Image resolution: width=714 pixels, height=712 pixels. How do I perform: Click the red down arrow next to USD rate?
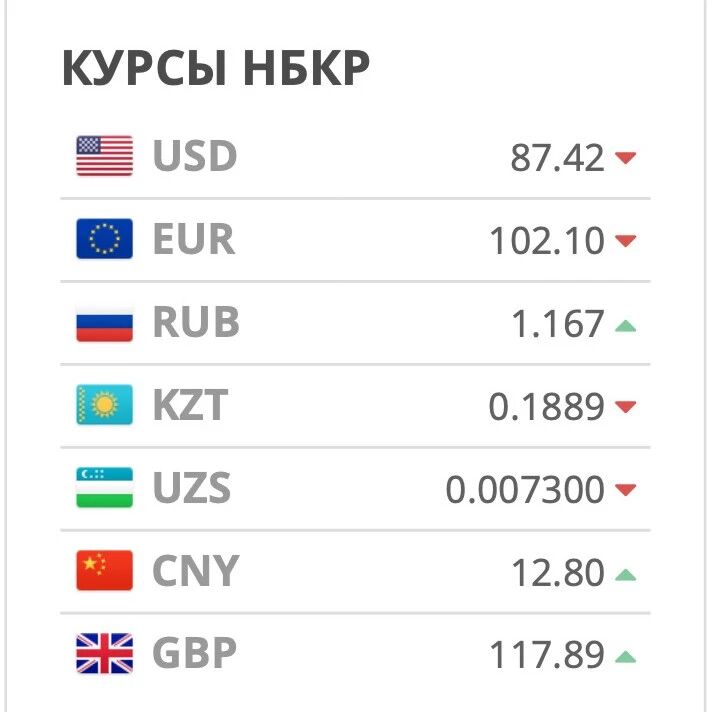tap(625, 158)
